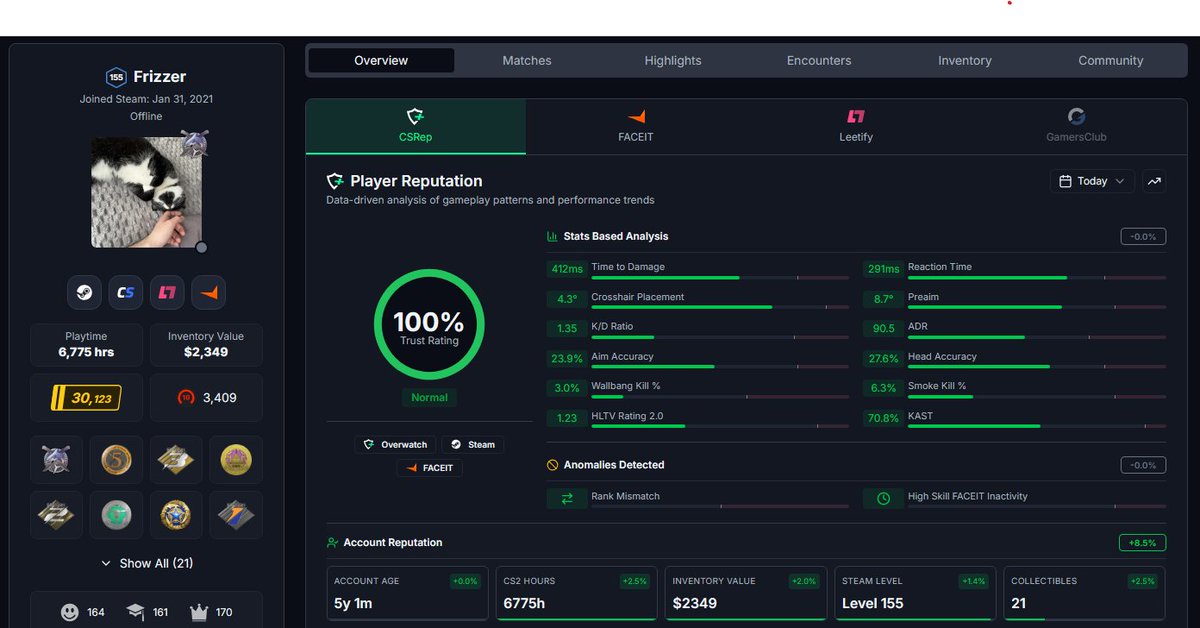The image size is (1200, 628).
Task: Click the Collectibles 21 card
Action: 1084,593
